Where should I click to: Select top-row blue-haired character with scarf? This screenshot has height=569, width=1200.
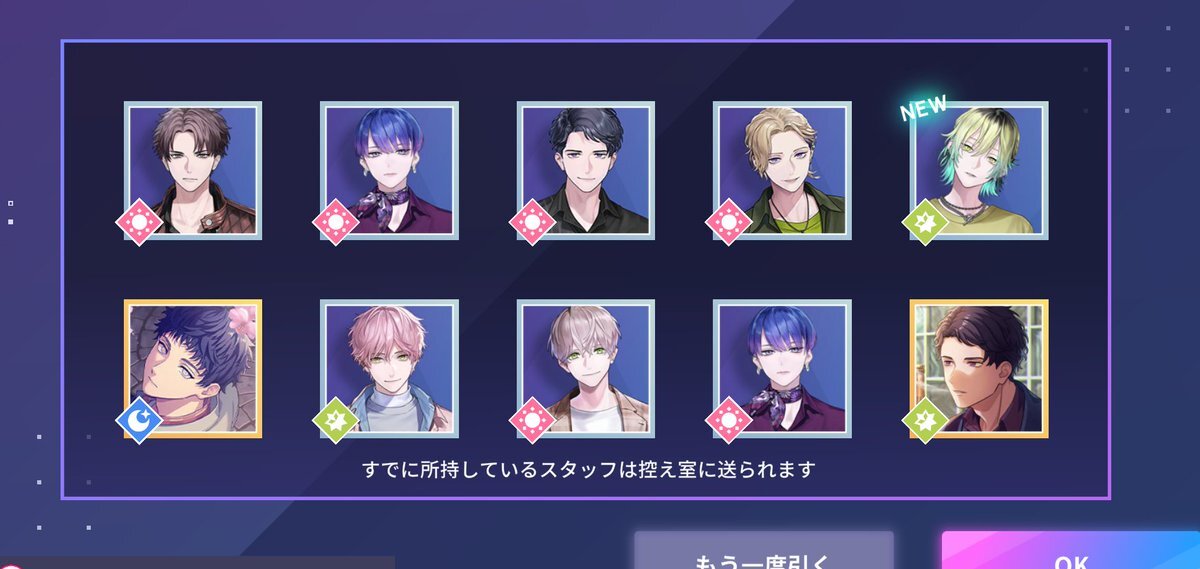tap(389, 170)
